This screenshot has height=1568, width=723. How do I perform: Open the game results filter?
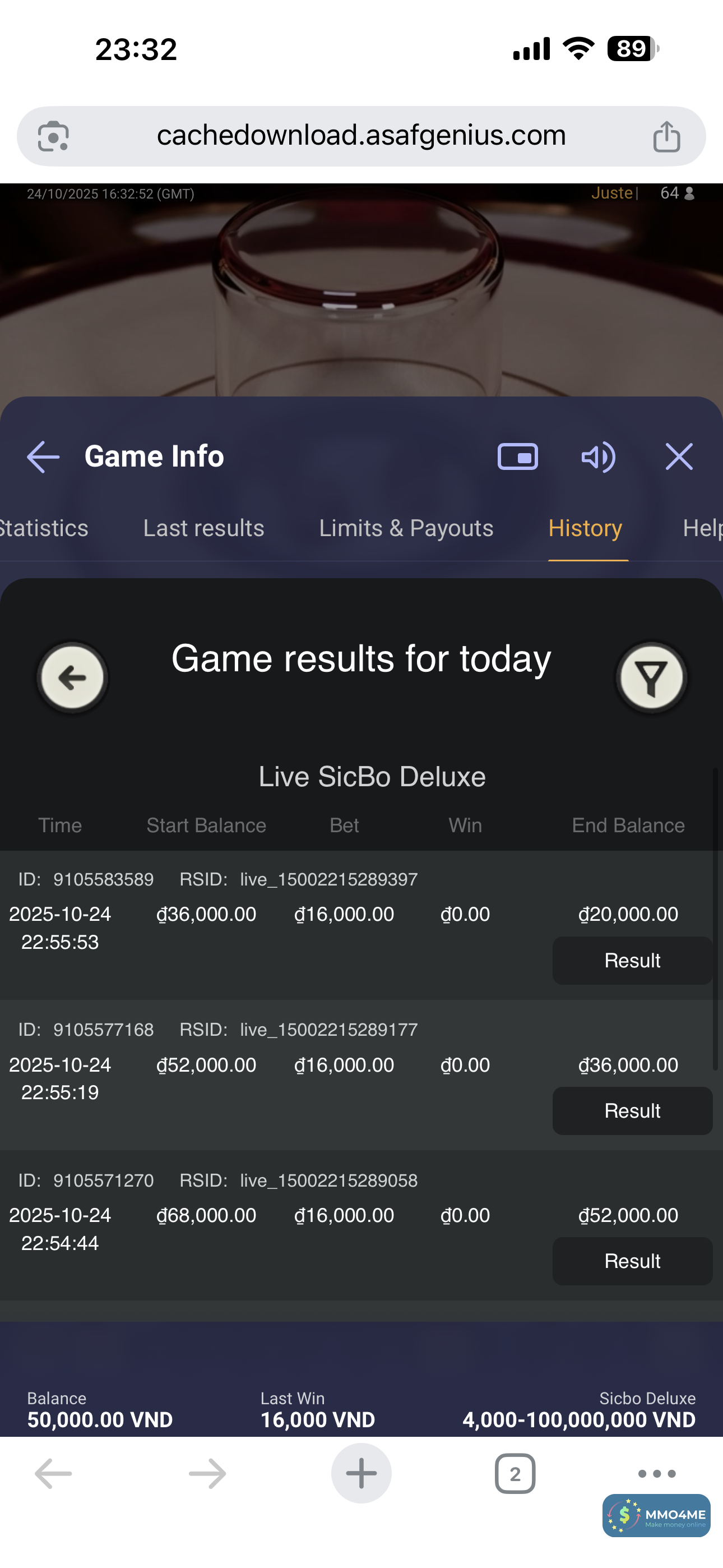651,677
